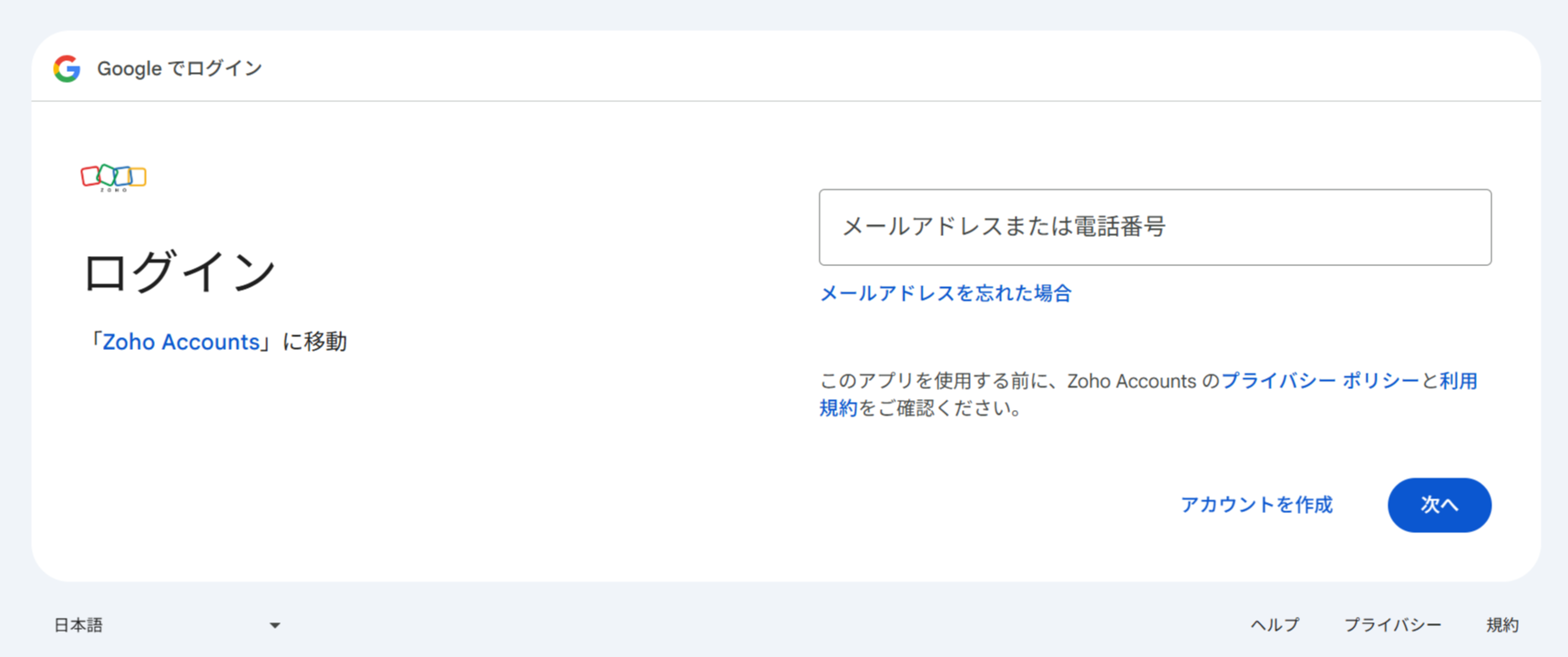Open the ヘルプ footer link
The width and height of the screenshot is (1568, 657).
pos(1274,625)
